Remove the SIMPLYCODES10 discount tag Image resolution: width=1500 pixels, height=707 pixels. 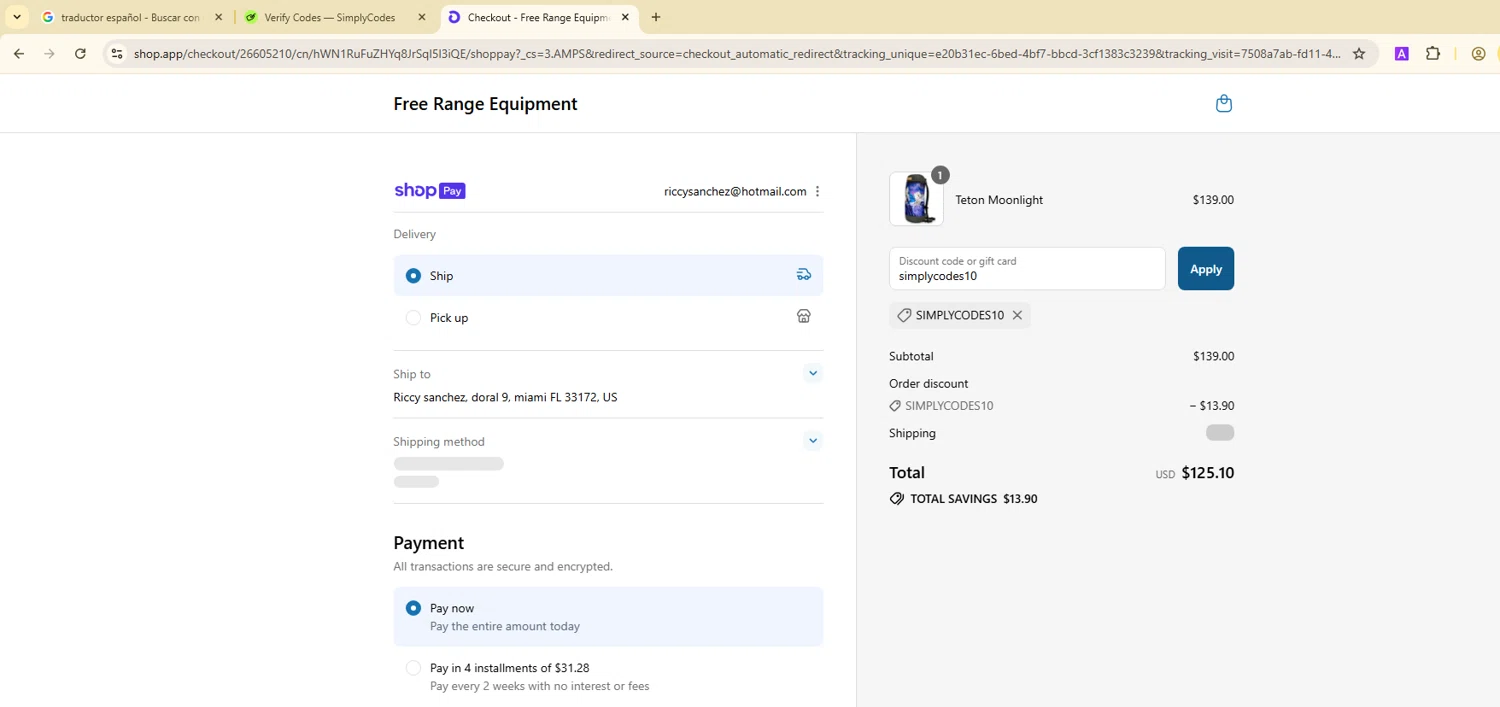1017,315
